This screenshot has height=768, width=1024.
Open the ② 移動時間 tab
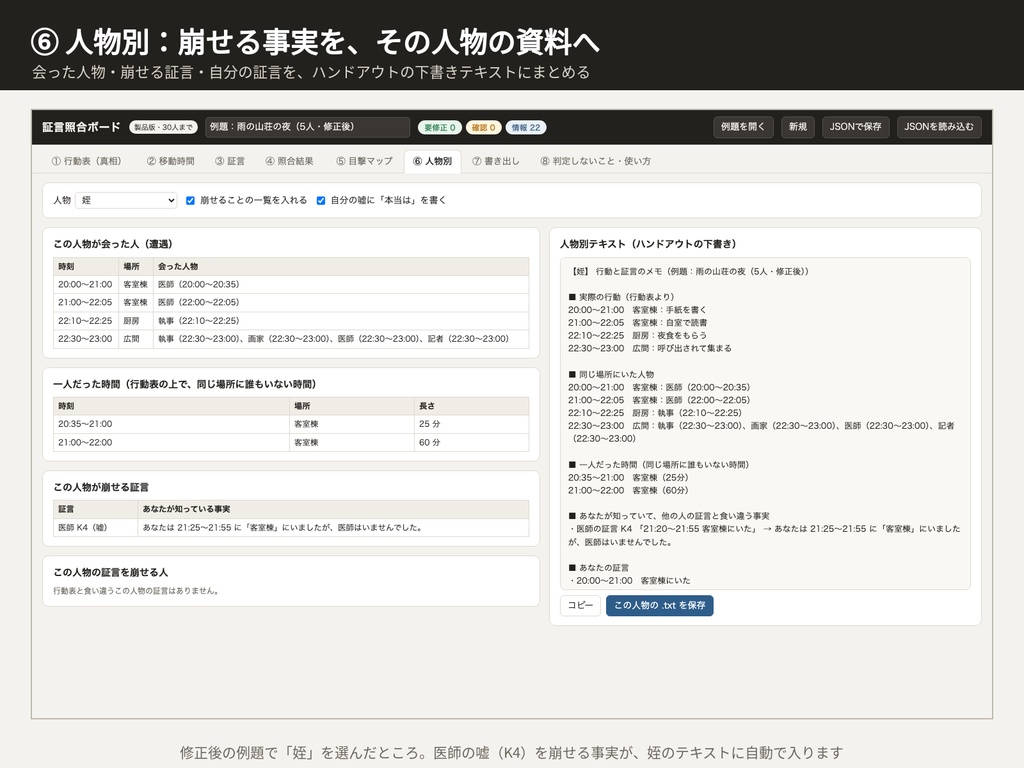[x=170, y=161]
